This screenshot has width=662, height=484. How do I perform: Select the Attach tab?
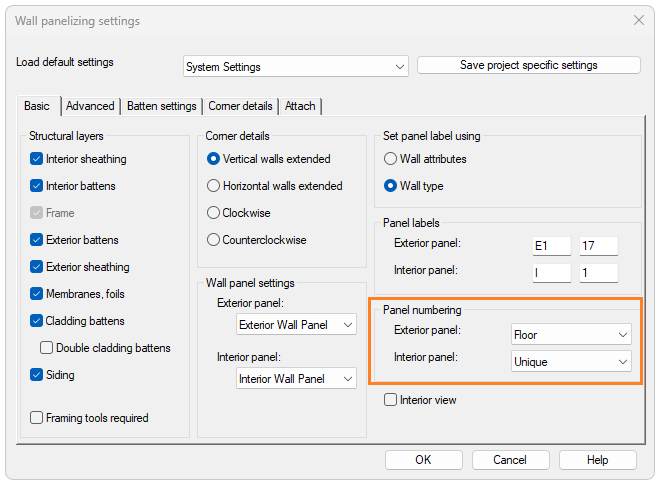(300, 106)
